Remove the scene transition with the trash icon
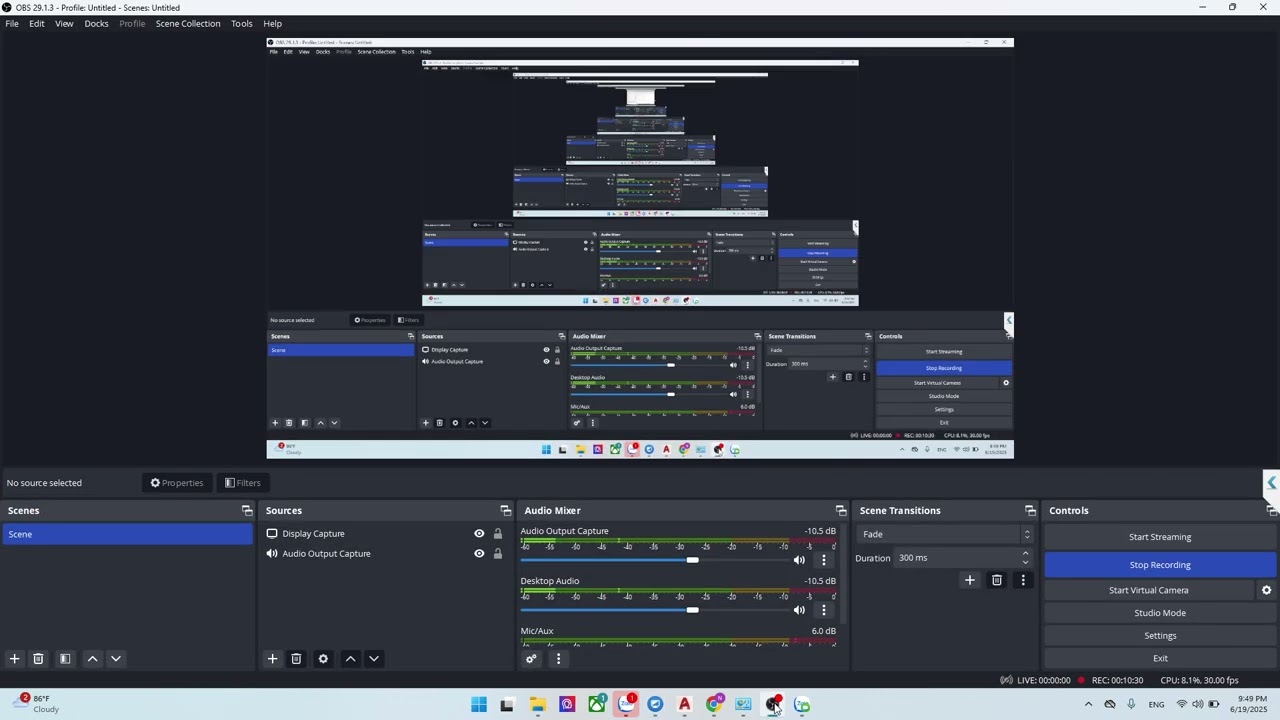The height and width of the screenshot is (720, 1280). (x=996, y=580)
